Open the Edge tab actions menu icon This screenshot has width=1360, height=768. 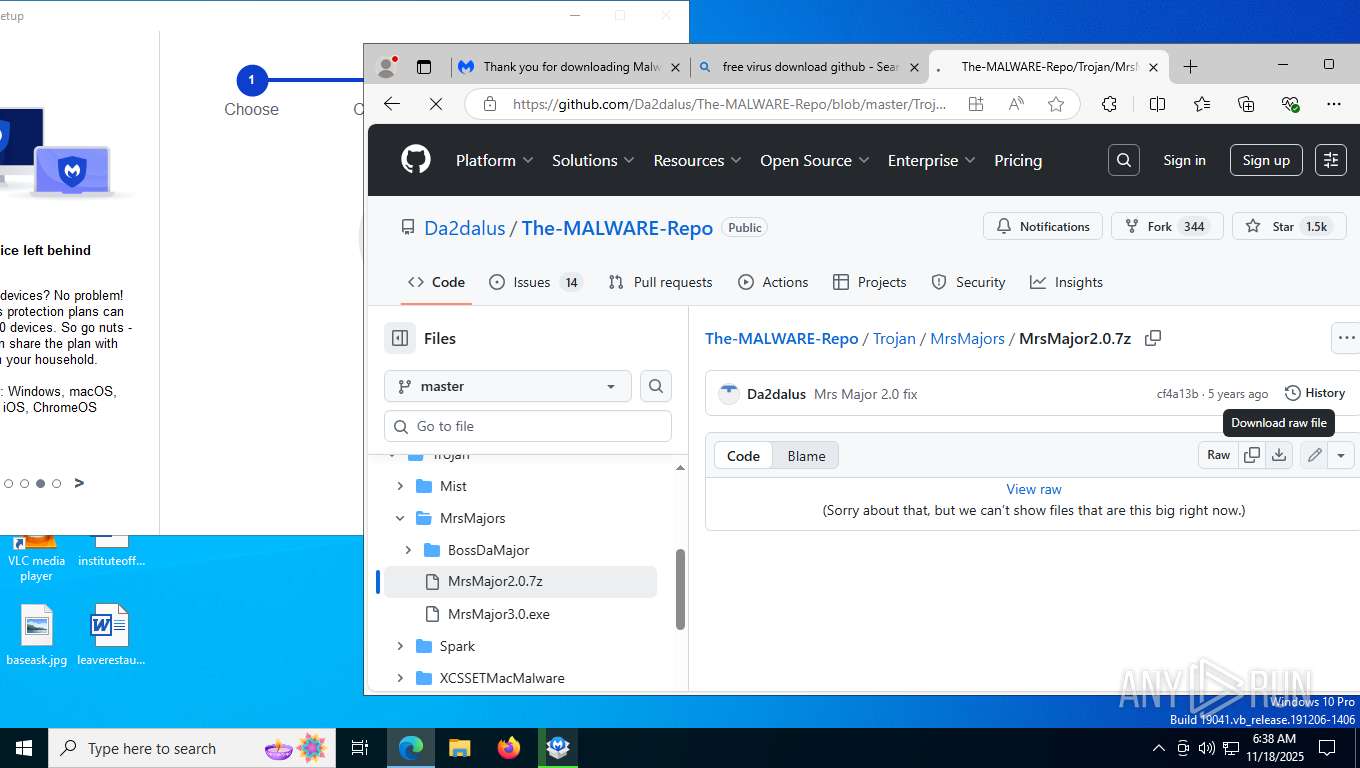[x=424, y=67]
